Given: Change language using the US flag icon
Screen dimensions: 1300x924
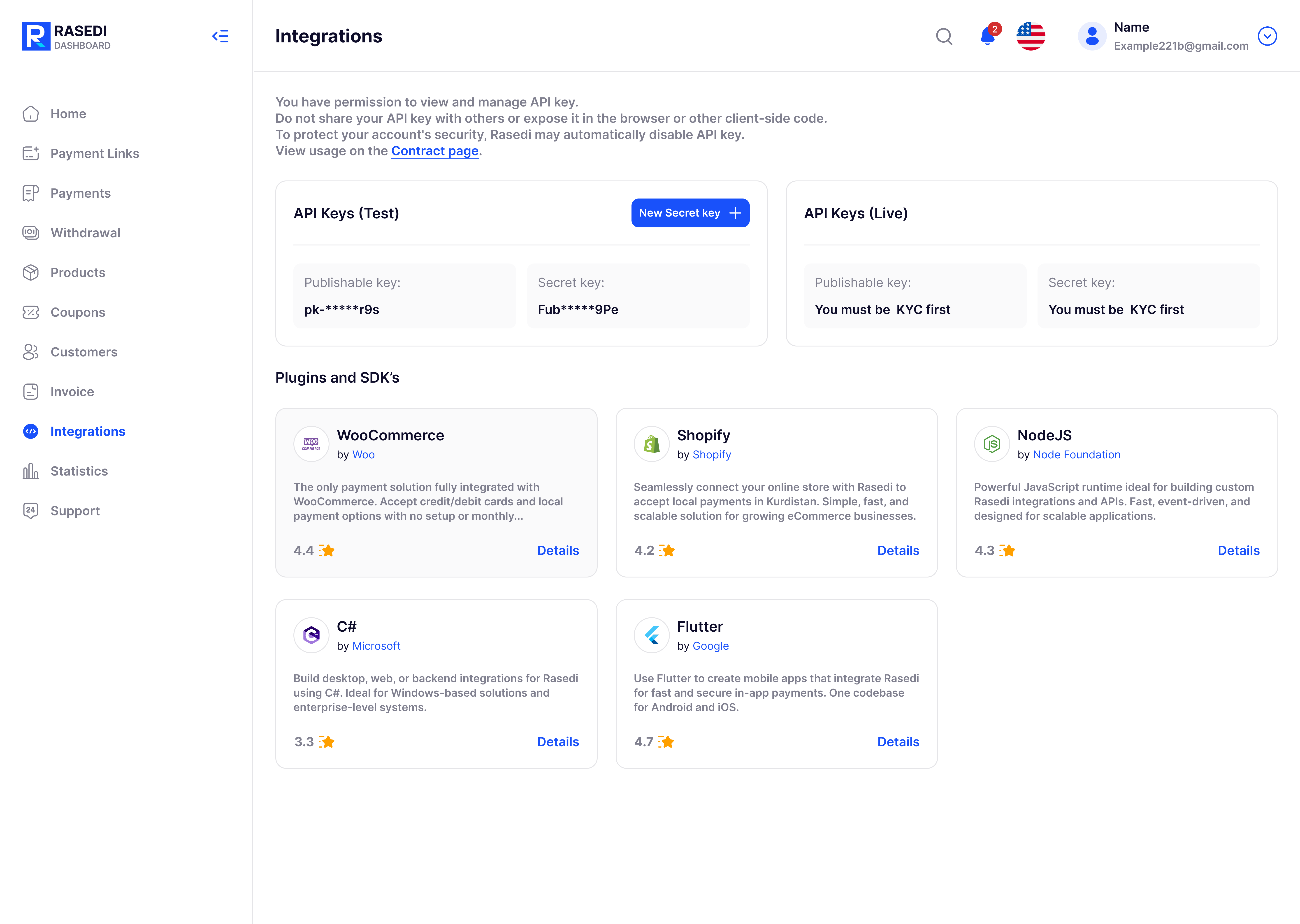Looking at the screenshot, I should pyautogui.click(x=1030, y=36).
